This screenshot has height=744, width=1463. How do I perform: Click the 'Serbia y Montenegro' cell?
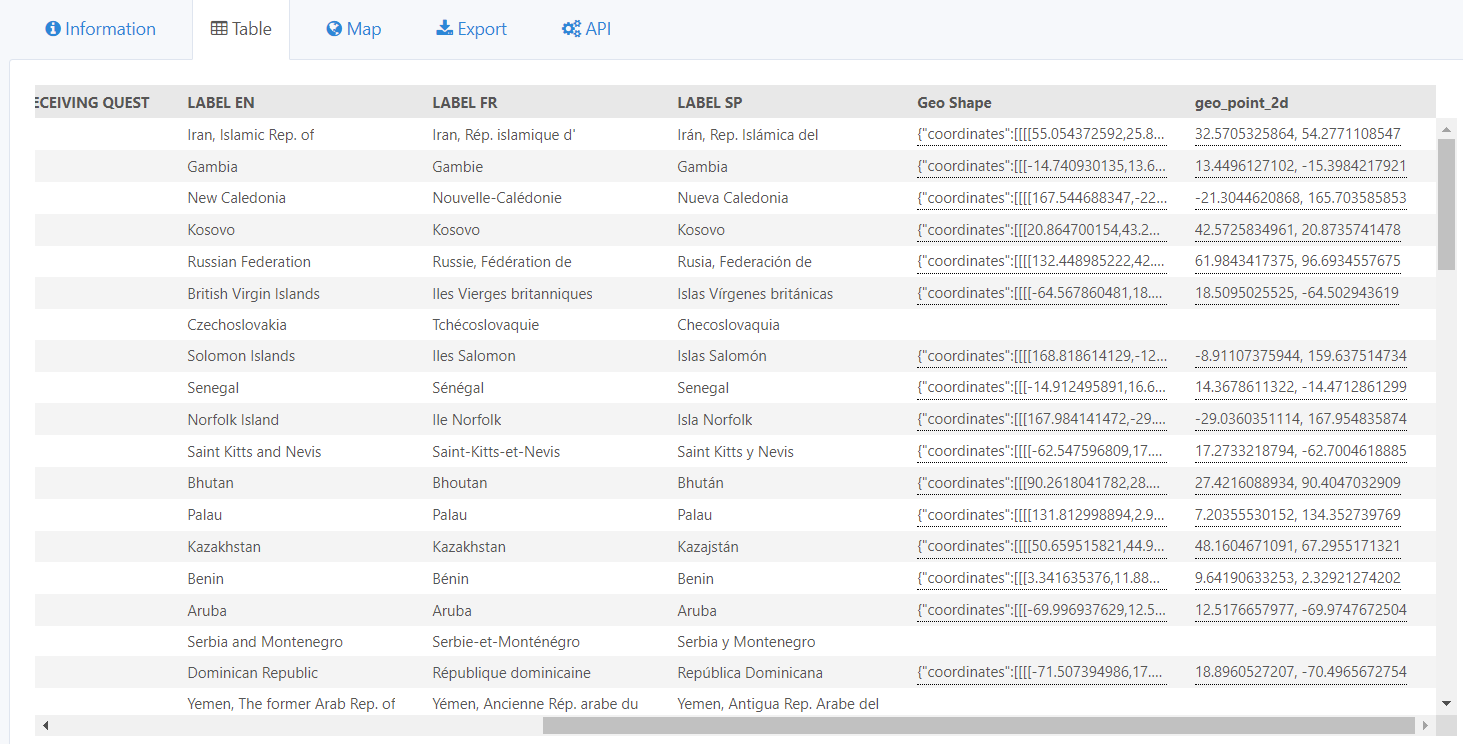tap(746, 642)
